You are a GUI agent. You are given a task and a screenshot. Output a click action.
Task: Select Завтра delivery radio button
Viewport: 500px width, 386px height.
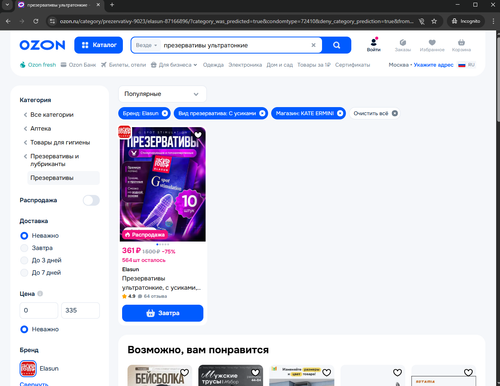(24, 248)
